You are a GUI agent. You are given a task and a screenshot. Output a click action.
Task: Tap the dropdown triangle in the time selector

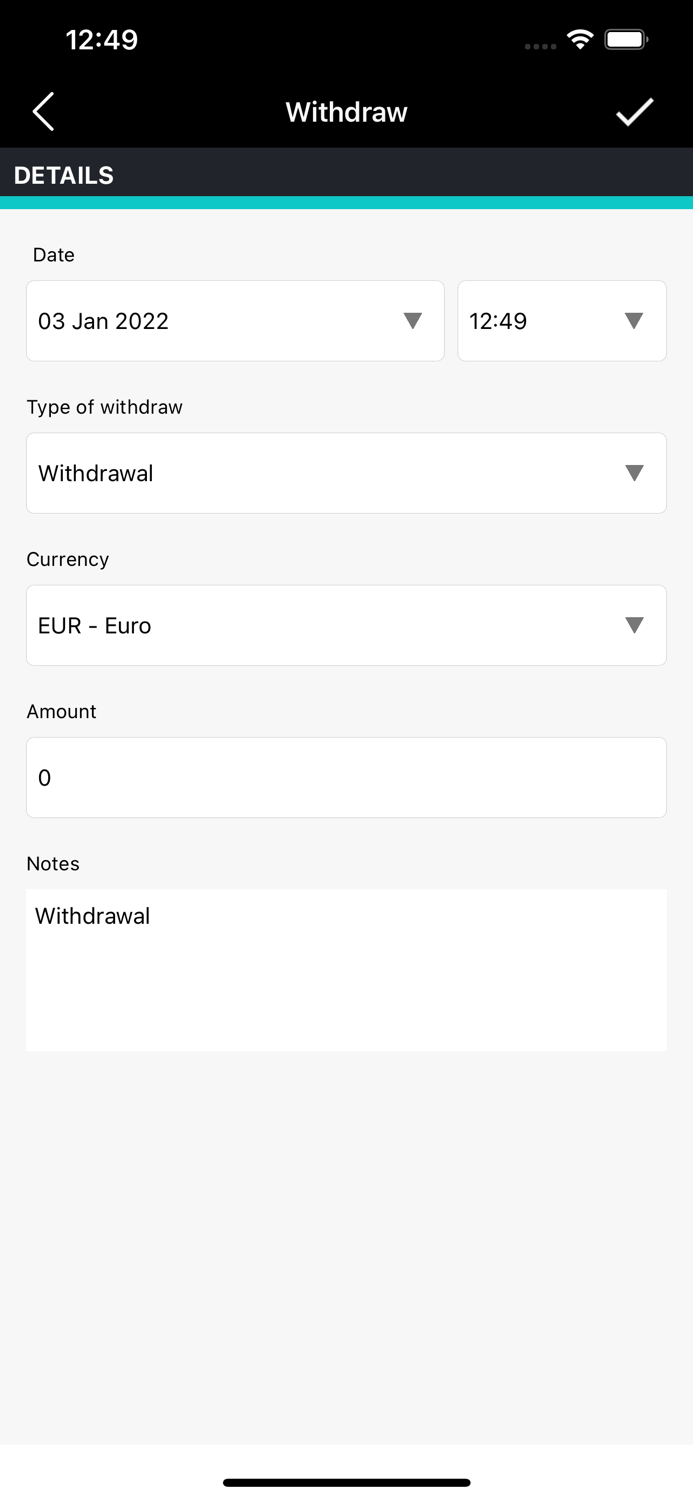(x=634, y=321)
